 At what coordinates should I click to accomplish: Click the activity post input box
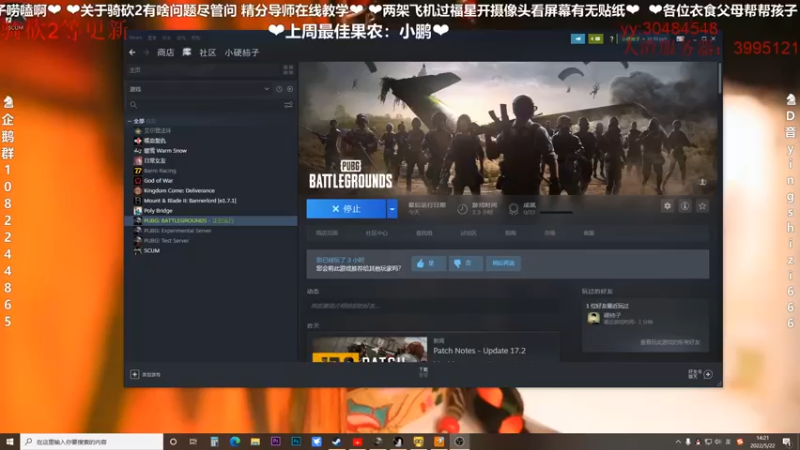432,306
